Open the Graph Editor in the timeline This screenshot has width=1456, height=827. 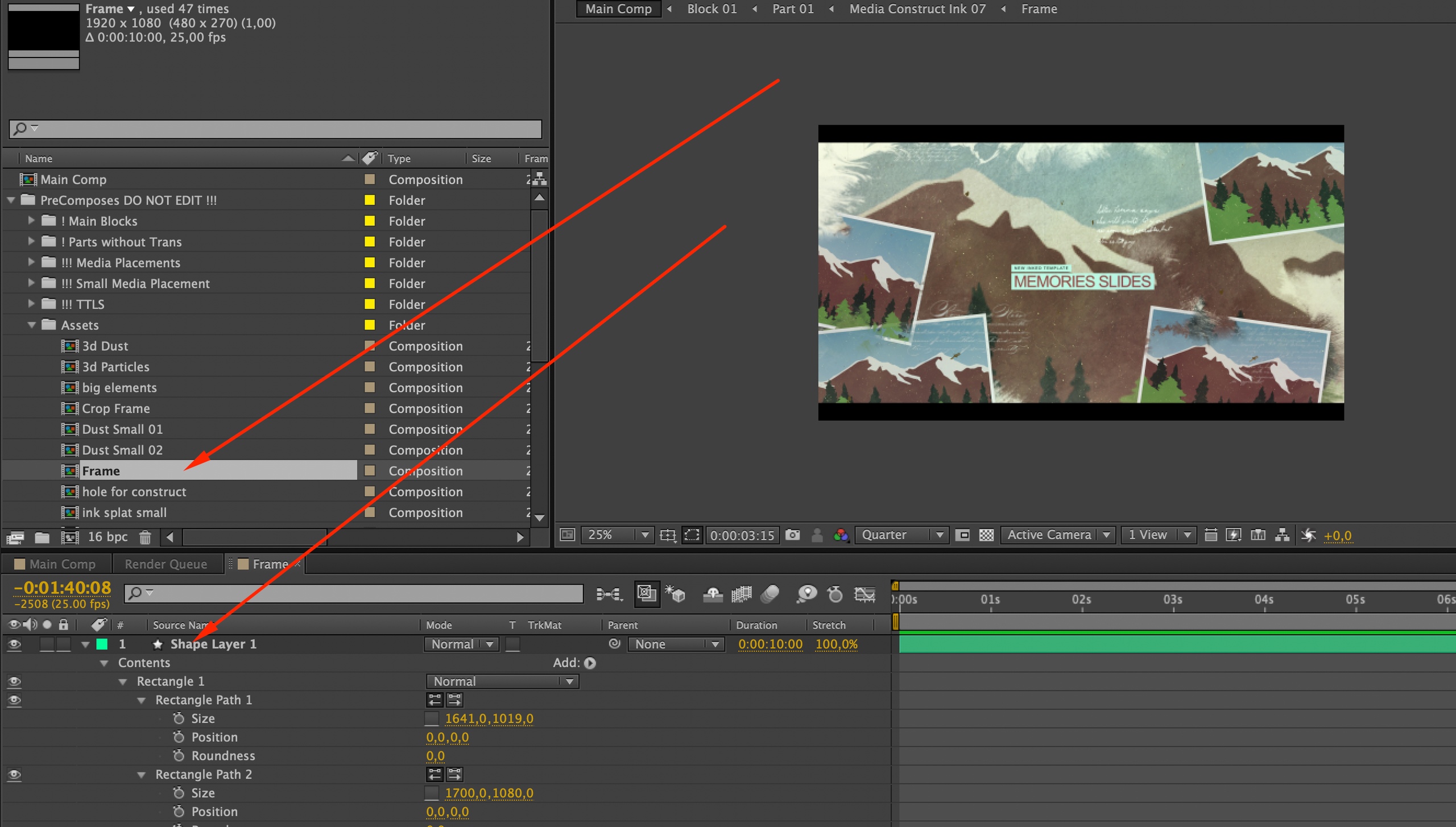(x=864, y=594)
